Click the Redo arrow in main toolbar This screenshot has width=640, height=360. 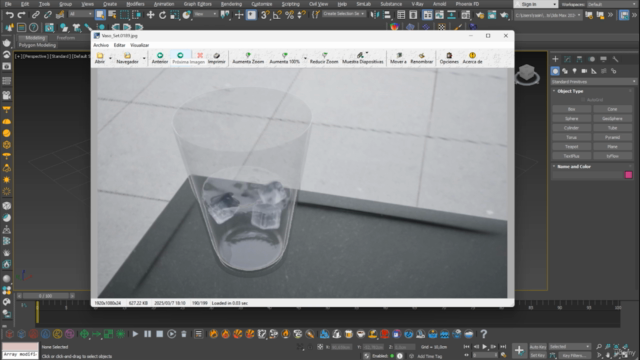click(x=21, y=15)
